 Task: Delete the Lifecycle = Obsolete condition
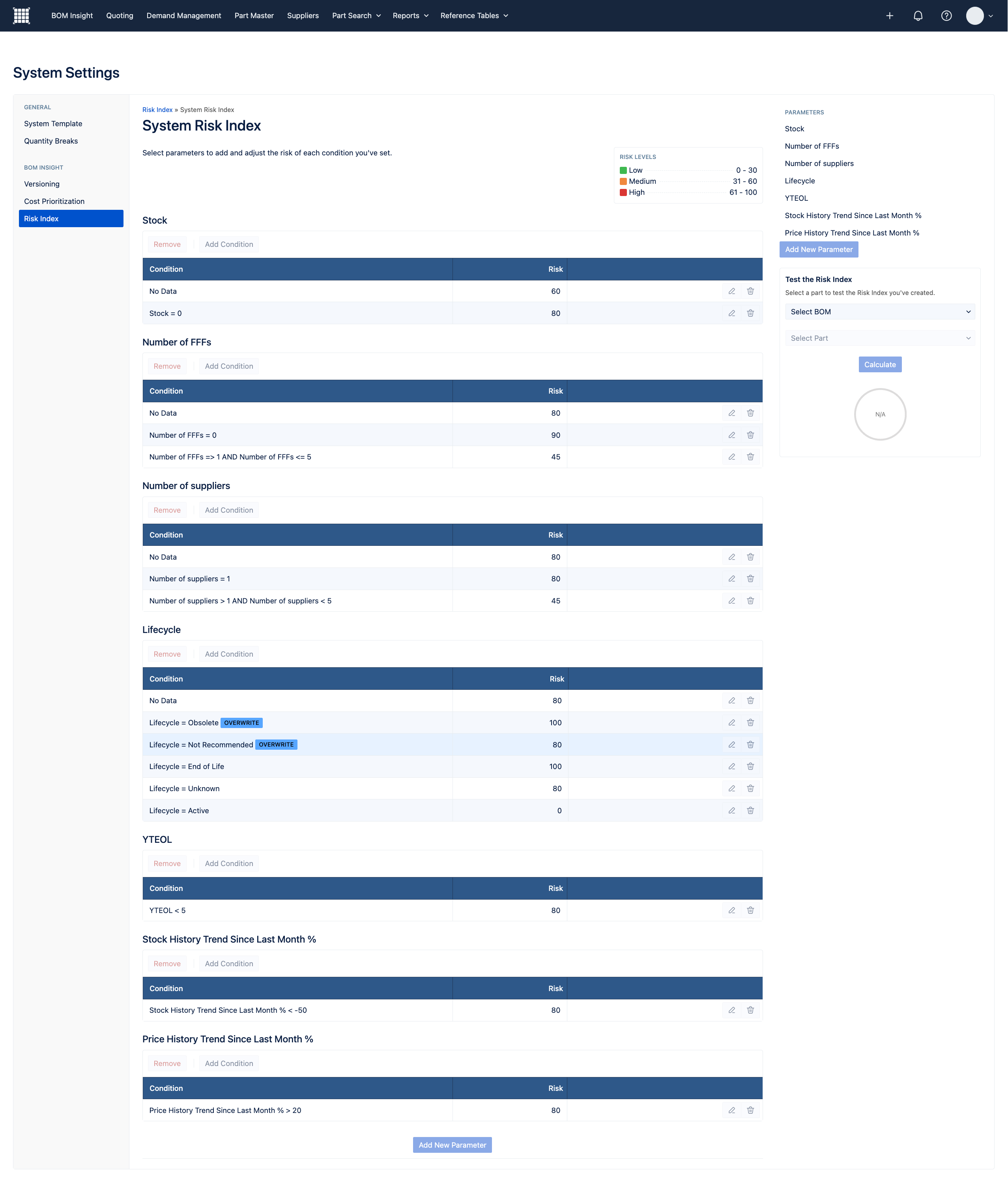coord(750,723)
